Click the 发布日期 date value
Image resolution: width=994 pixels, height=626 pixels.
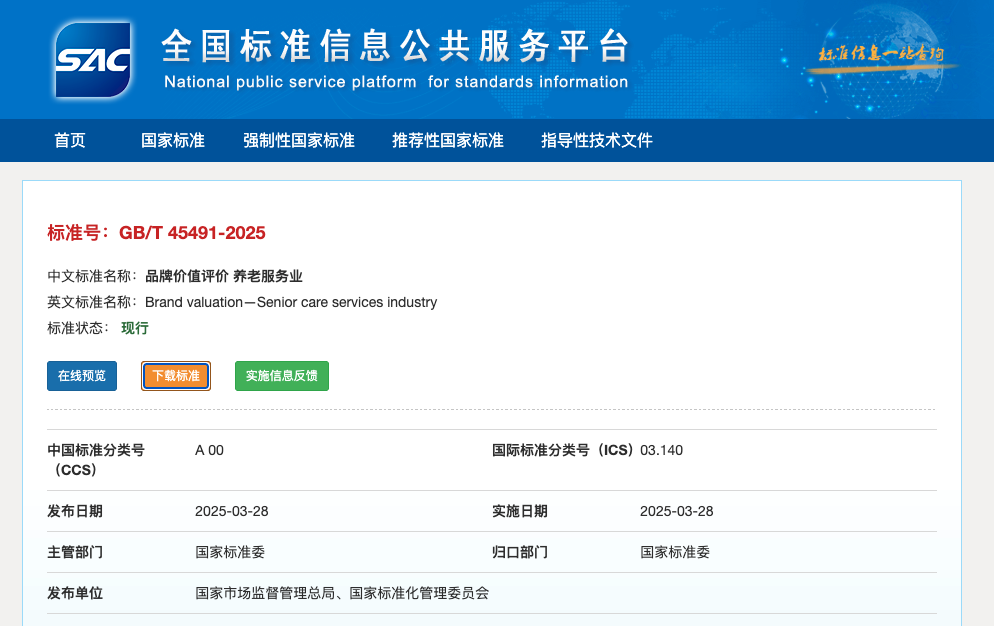pos(232,511)
